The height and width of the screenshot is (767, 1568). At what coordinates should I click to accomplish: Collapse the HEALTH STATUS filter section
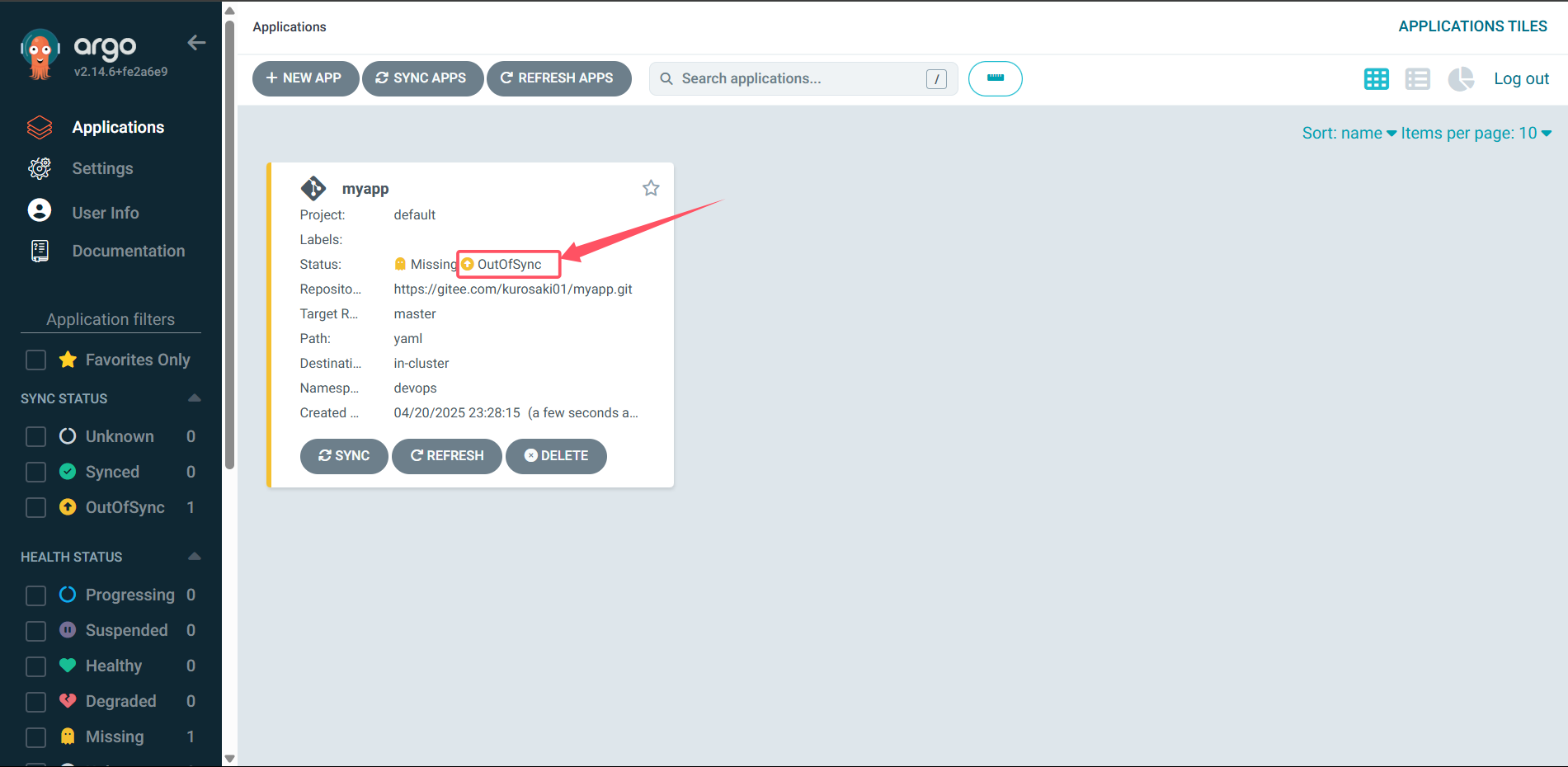[x=194, y=556]
